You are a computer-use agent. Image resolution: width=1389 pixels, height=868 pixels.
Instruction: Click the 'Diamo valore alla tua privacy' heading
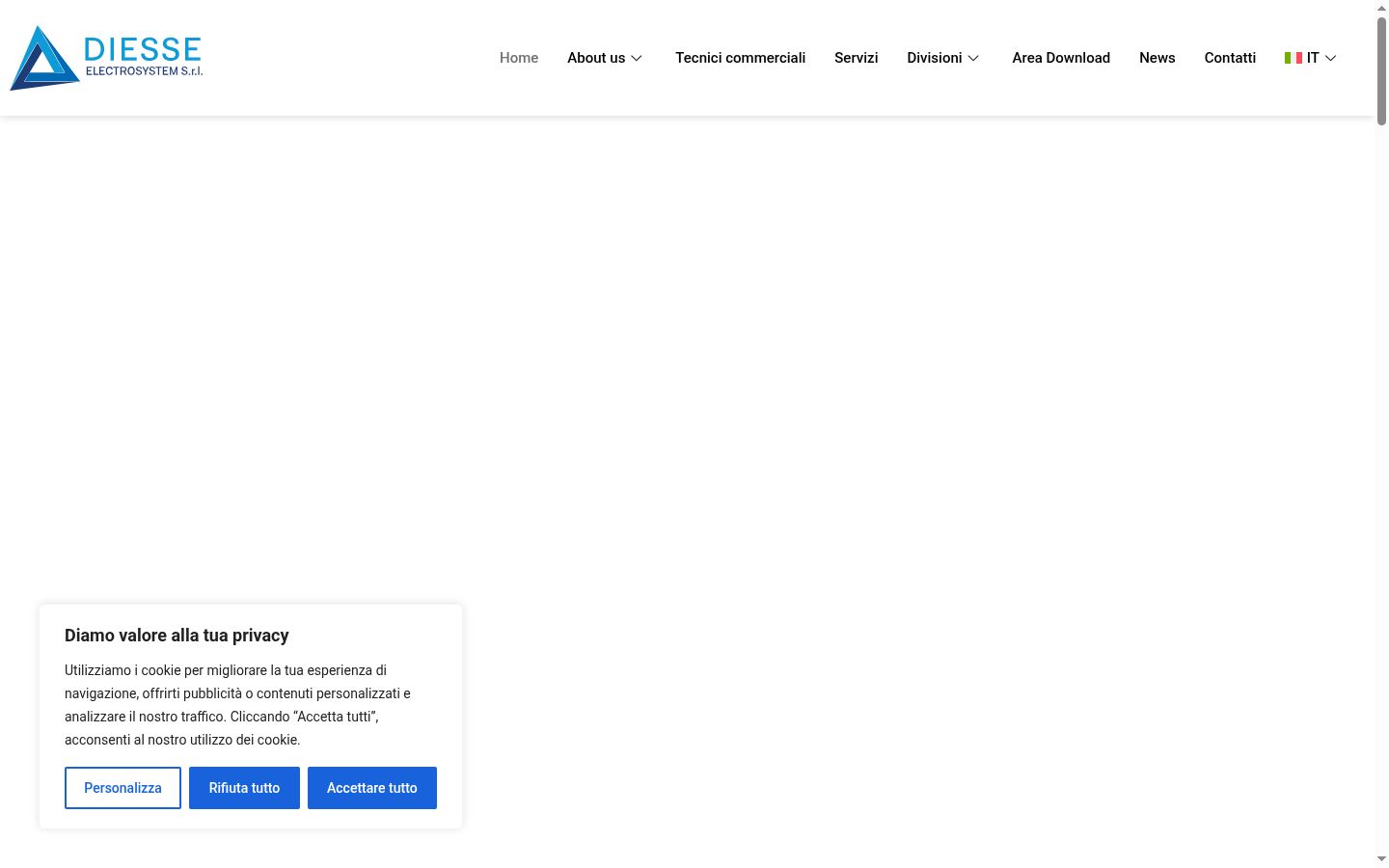pos(177,636)
